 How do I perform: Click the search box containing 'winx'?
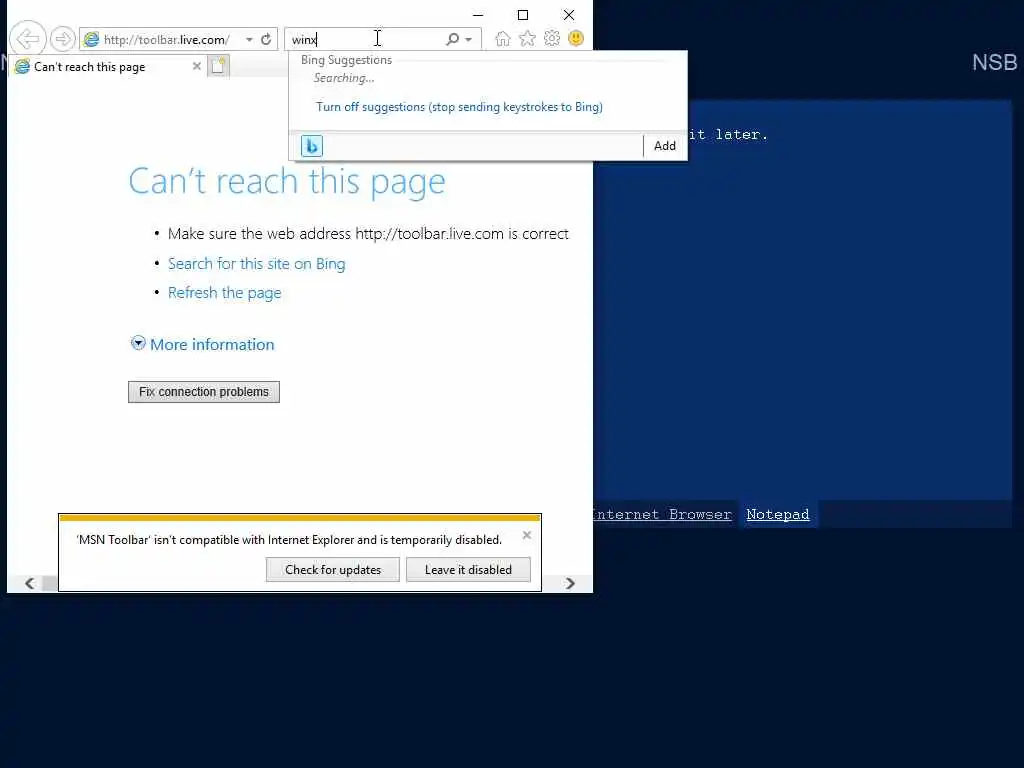click(x=366, y=39)
